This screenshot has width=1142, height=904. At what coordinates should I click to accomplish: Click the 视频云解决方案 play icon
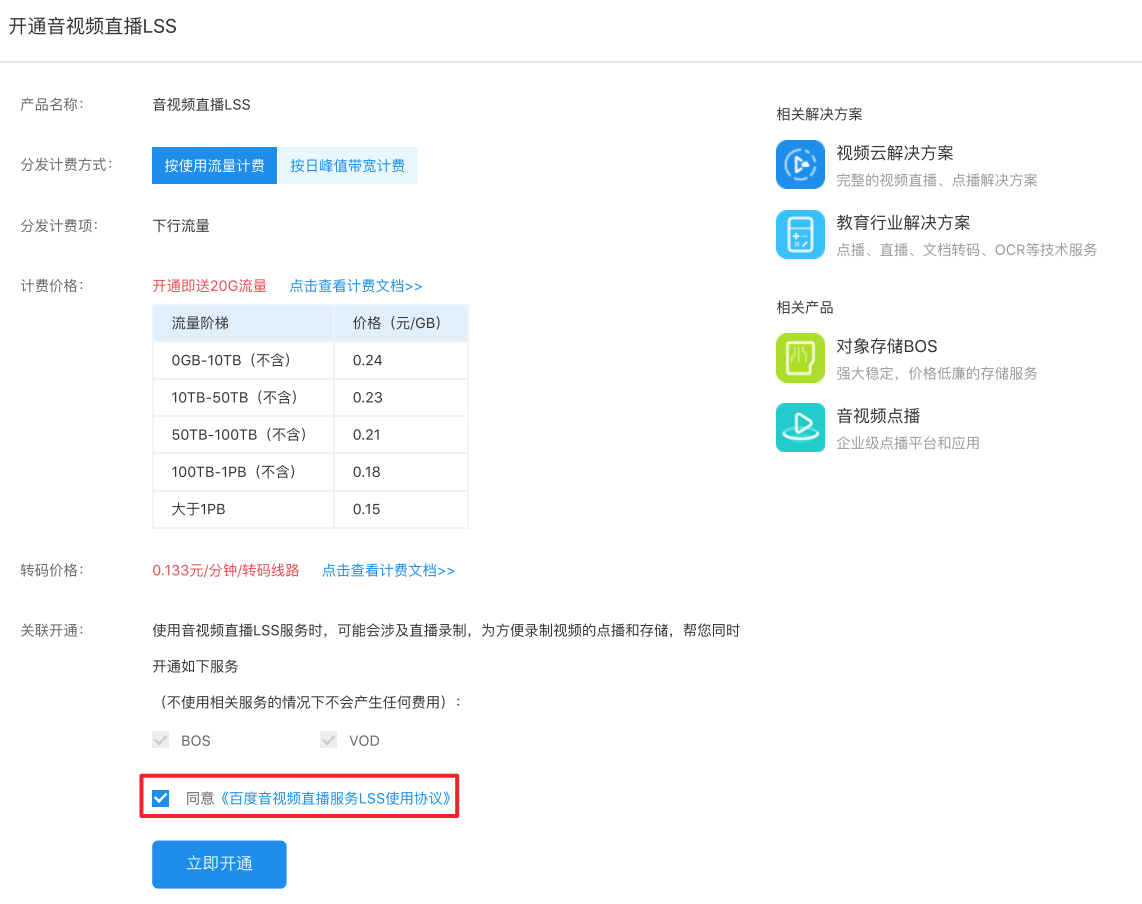click(800, 165)
